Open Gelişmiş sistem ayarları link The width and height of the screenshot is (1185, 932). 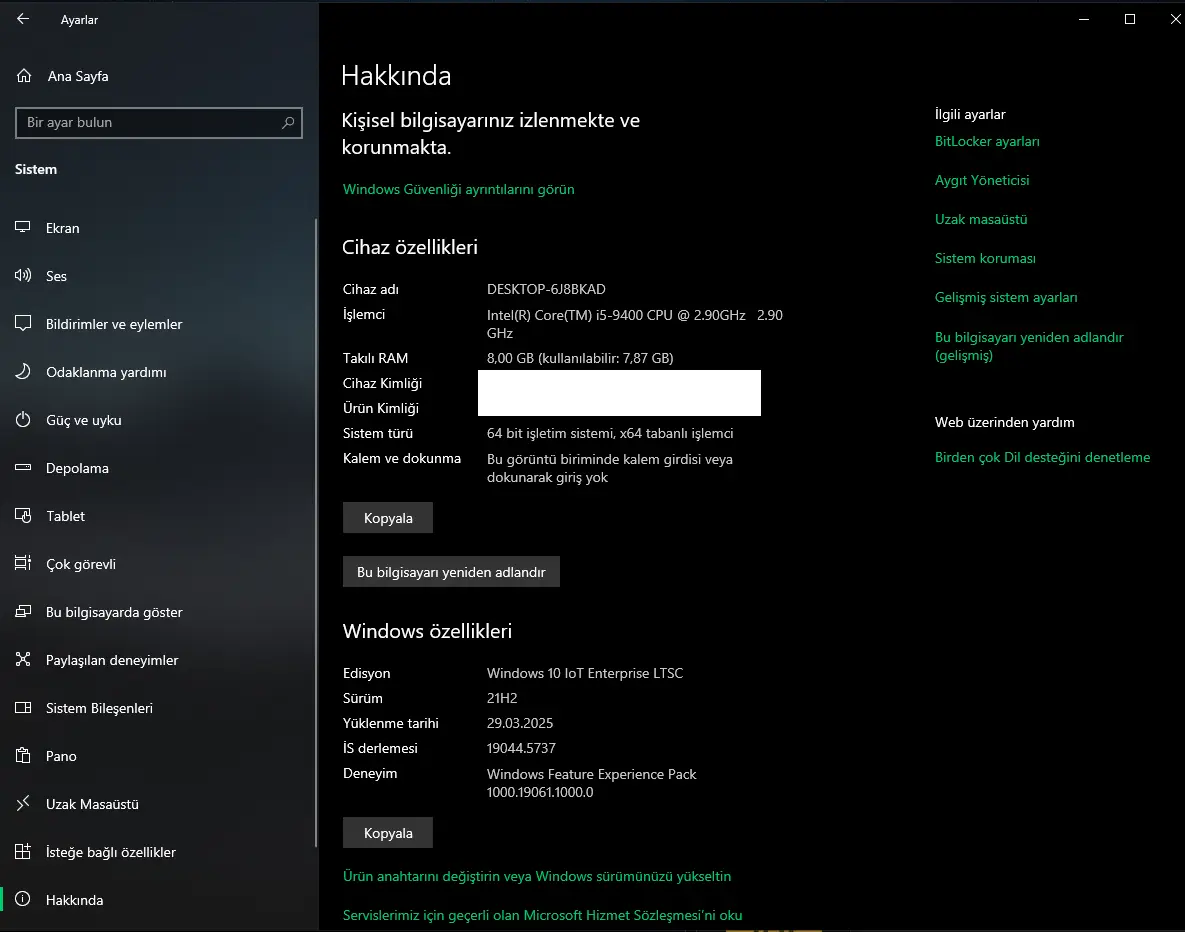(x=1006, y=297)
